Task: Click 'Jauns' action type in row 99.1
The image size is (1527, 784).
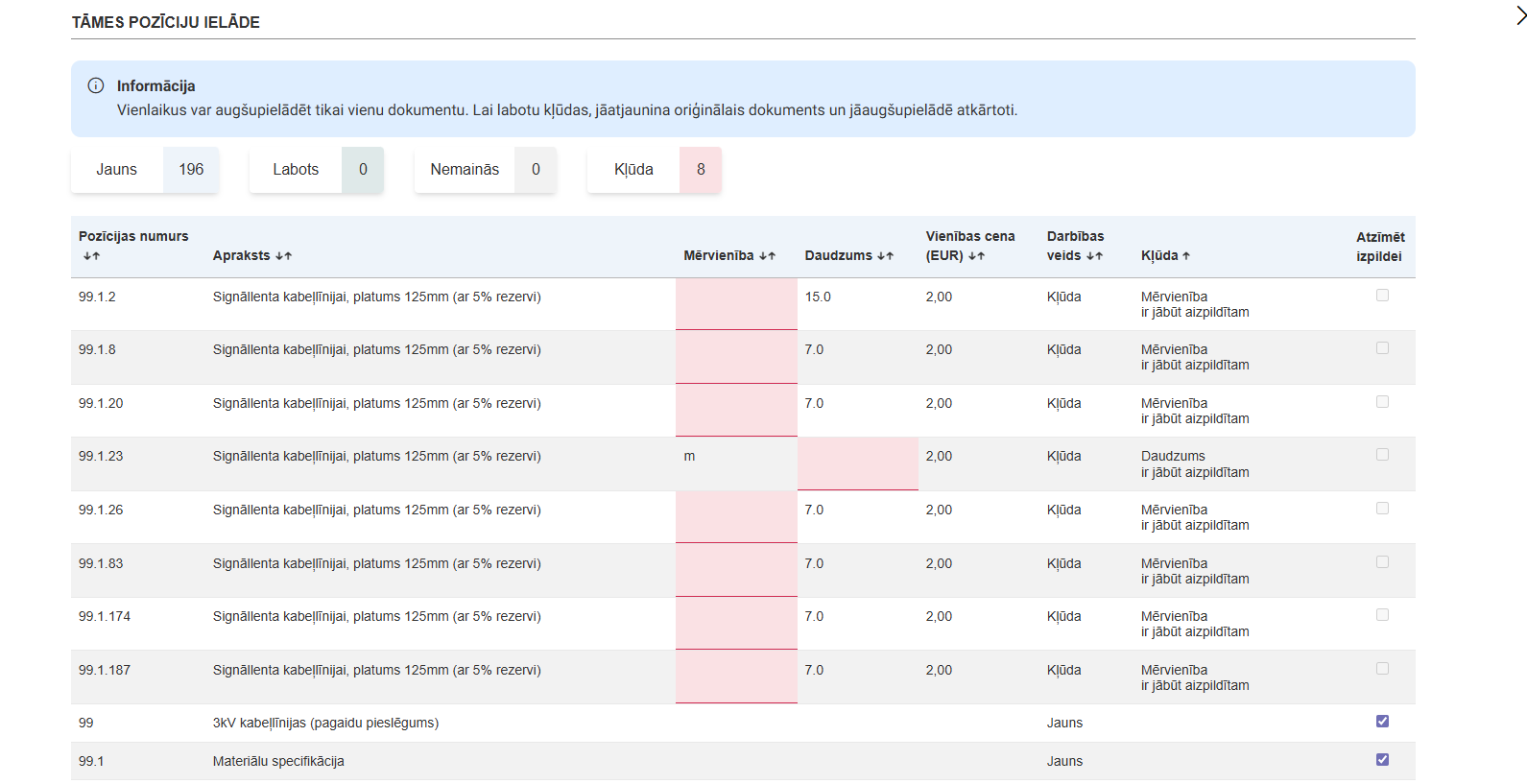Action: (1064, 761)
